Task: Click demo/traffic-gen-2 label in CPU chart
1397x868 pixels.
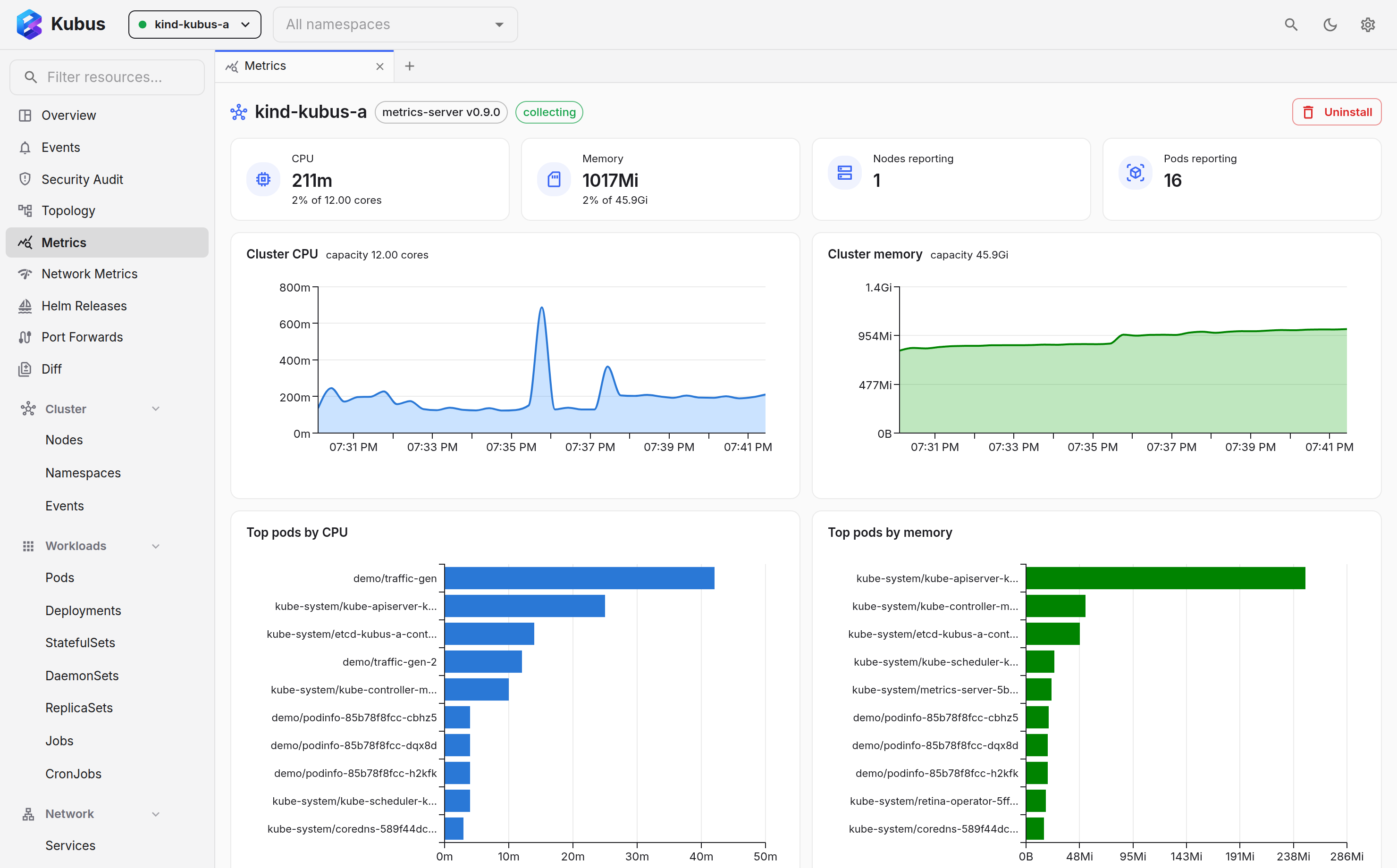Action: (389, 662)
